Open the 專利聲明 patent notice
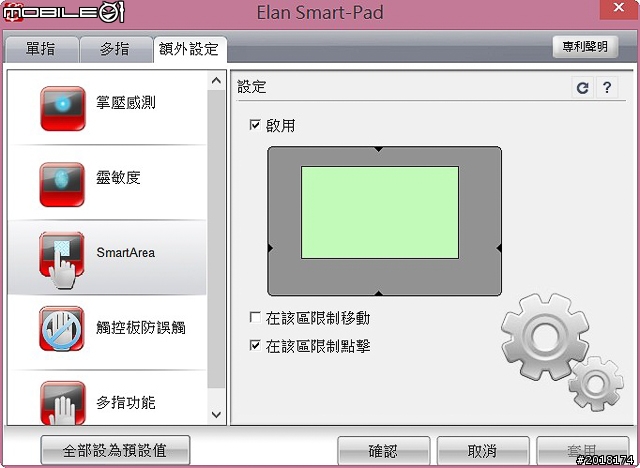This screenshot has width=640, height=468. pyautogui.click(x=585, y=47)
